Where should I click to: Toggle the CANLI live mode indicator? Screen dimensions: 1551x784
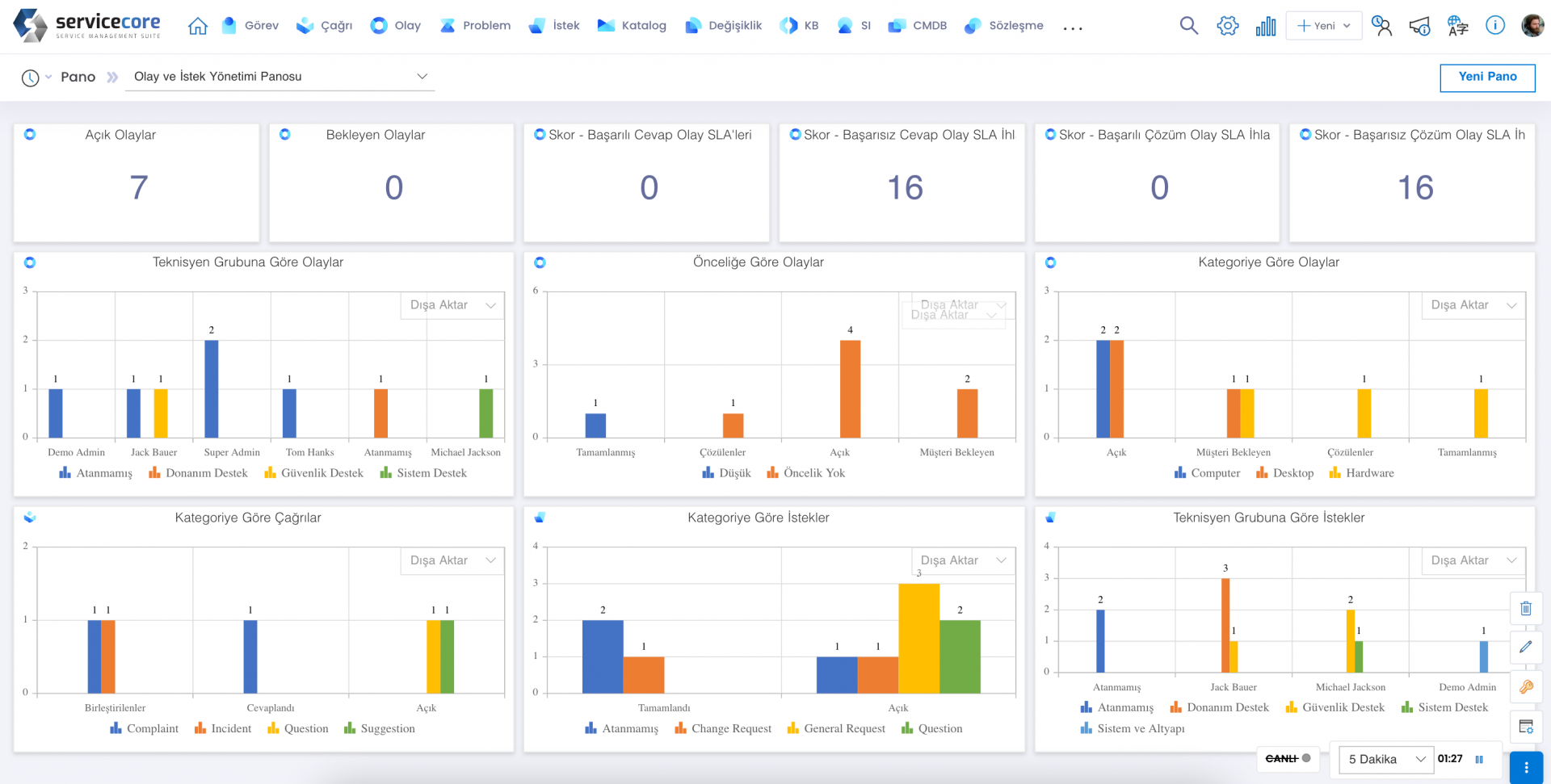click(1288, 759)
